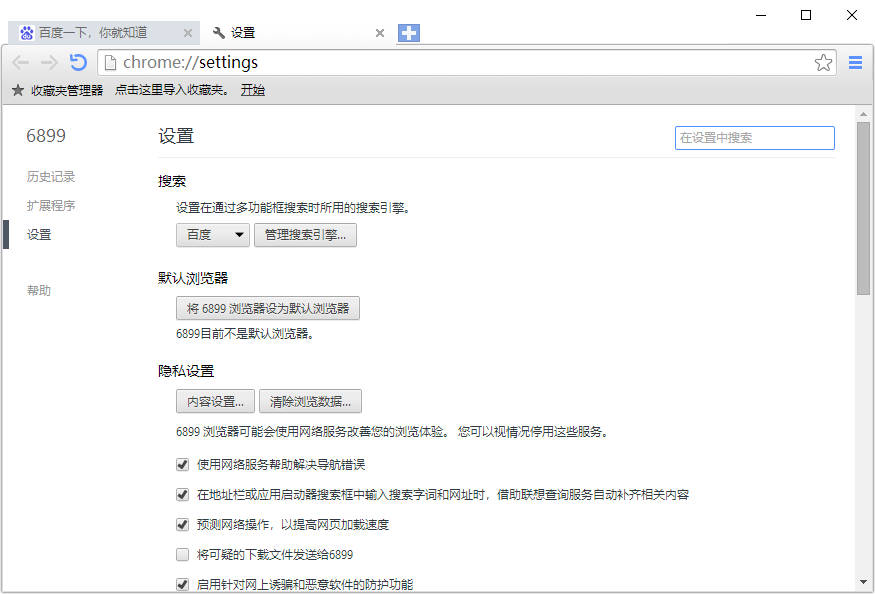This screenshot has width=875, height=594.
Task: Toggle 预测网络操作 checkbox
Action: (x=182, y=524)
